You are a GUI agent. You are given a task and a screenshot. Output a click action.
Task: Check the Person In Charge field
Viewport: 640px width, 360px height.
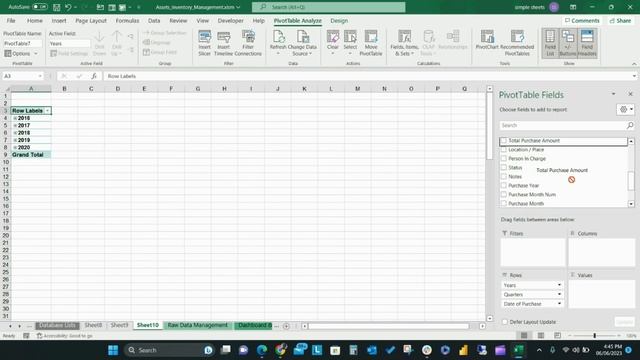503,158
